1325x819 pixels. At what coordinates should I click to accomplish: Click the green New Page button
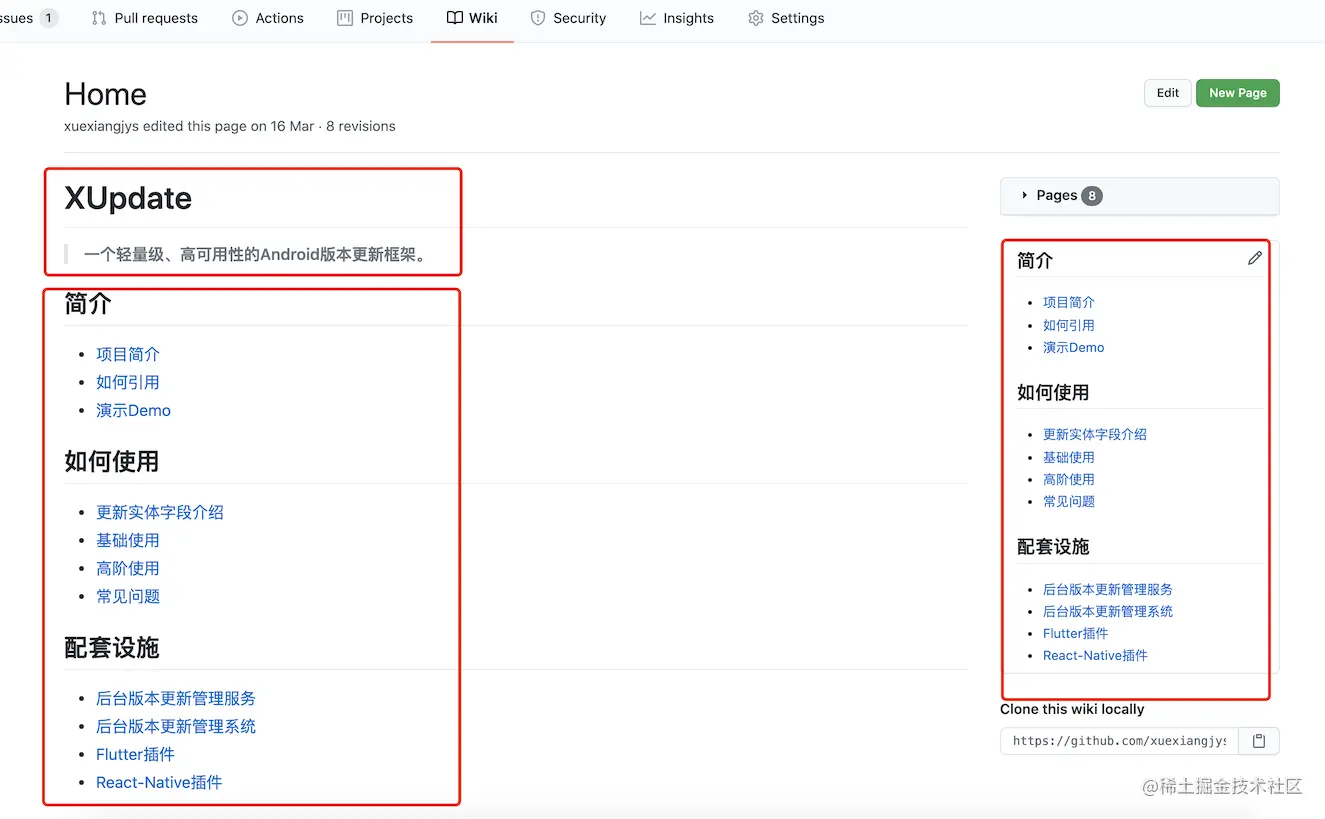point(1238,93)
